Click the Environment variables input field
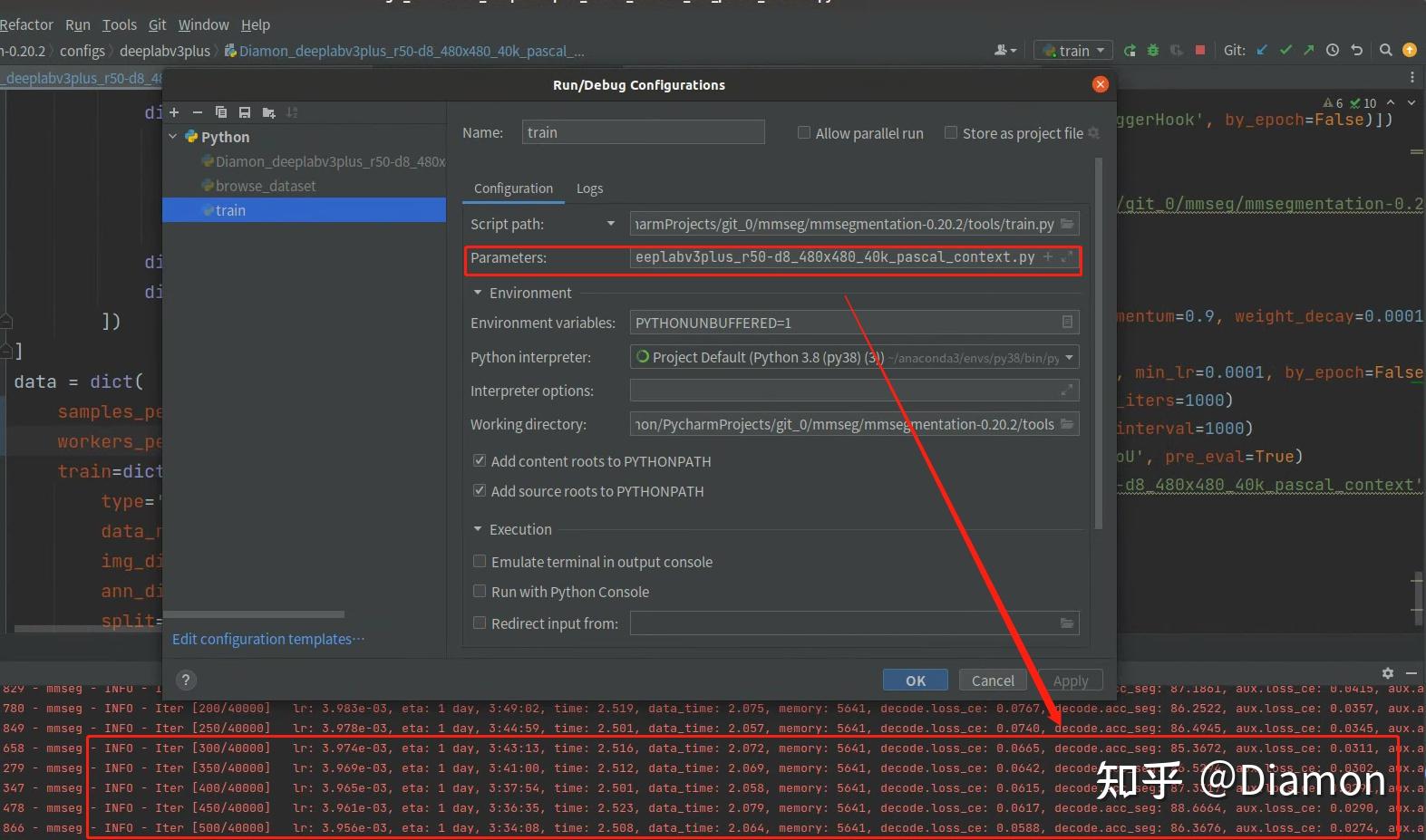This screenshot has height=840, width=1426. click(843, 323)
